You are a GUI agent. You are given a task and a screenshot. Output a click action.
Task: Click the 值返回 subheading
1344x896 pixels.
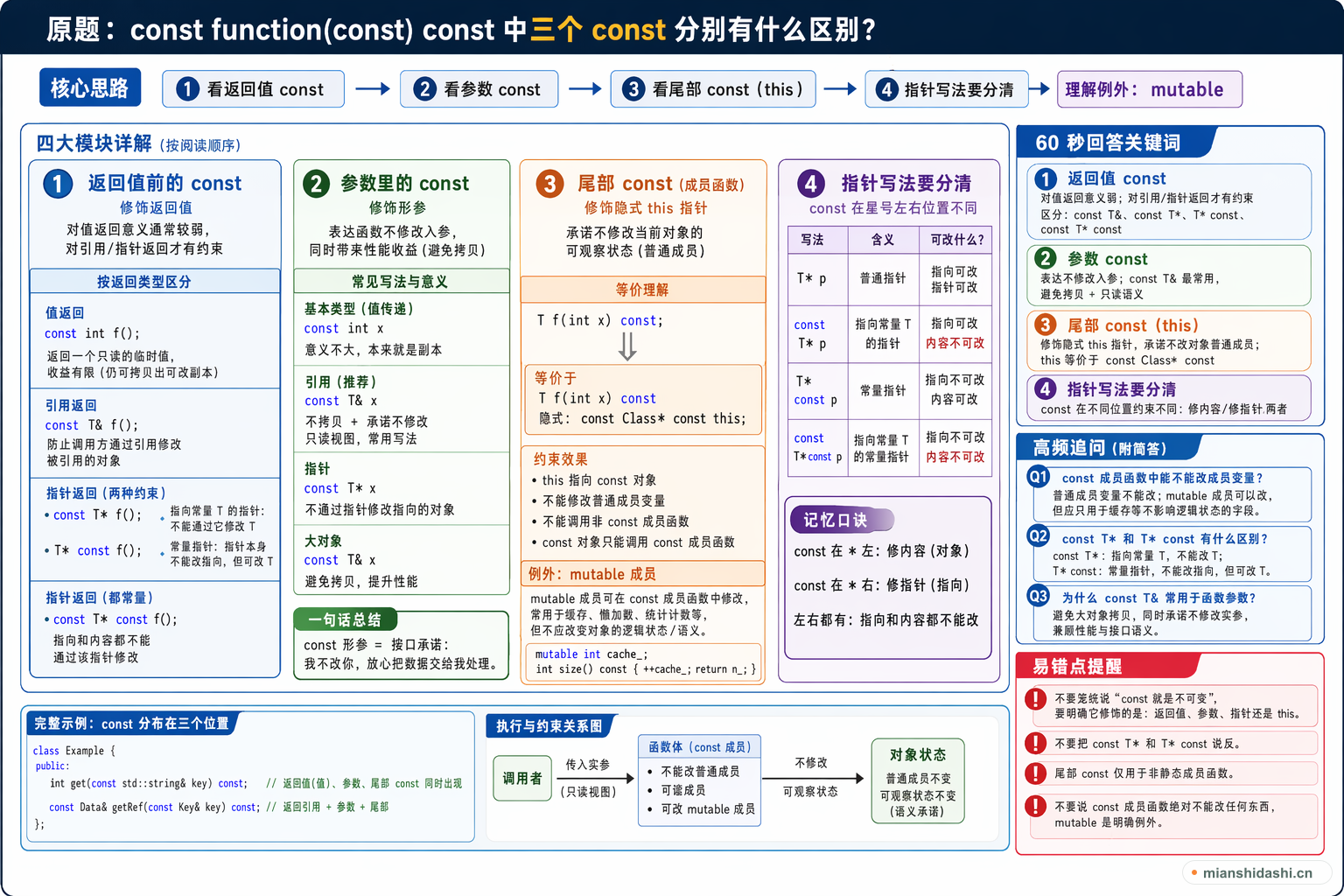click(x=65, y=312)
